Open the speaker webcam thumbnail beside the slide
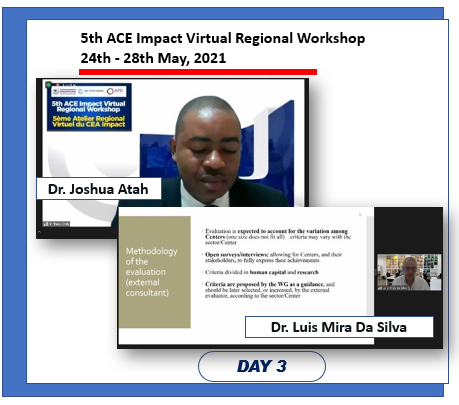 coord(409,272)
